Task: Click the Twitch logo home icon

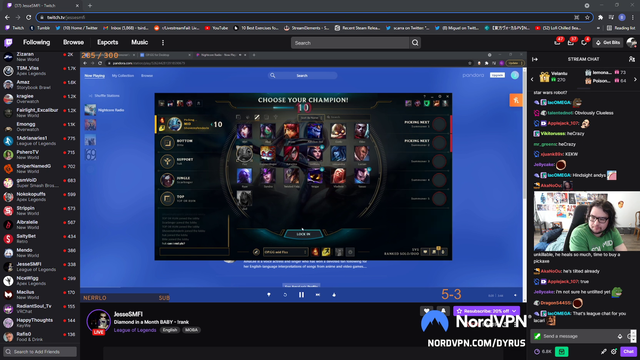Action: tap(8, 42)
